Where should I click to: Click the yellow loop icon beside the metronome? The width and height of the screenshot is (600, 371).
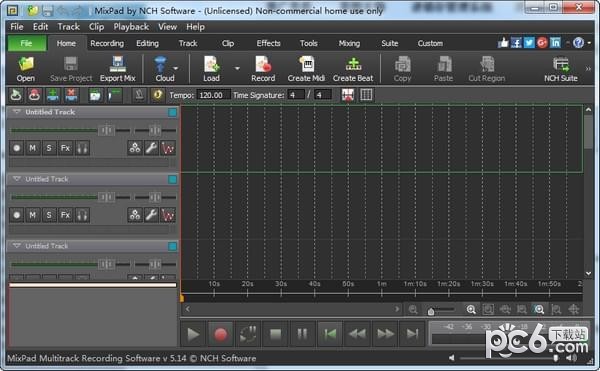(157, 94)
